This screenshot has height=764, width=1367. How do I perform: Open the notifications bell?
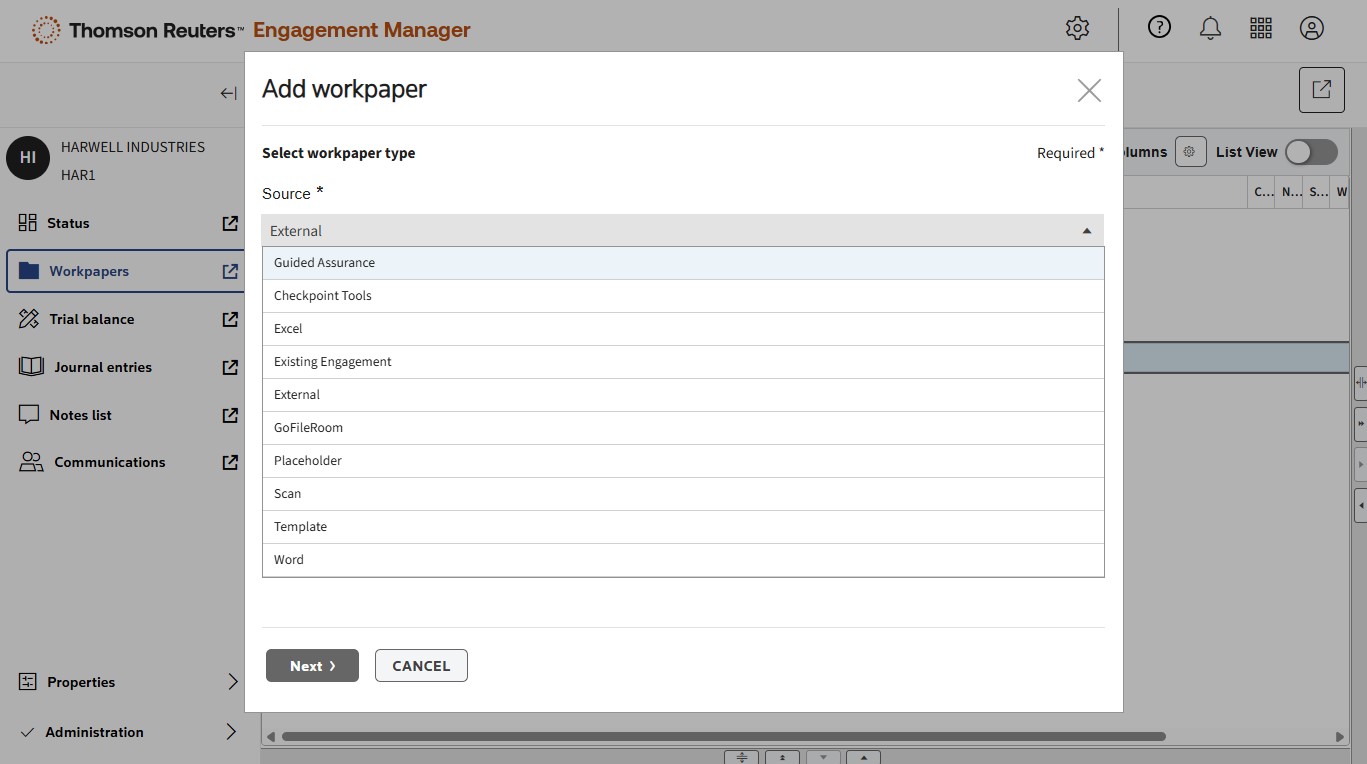tap(1210, 29)
